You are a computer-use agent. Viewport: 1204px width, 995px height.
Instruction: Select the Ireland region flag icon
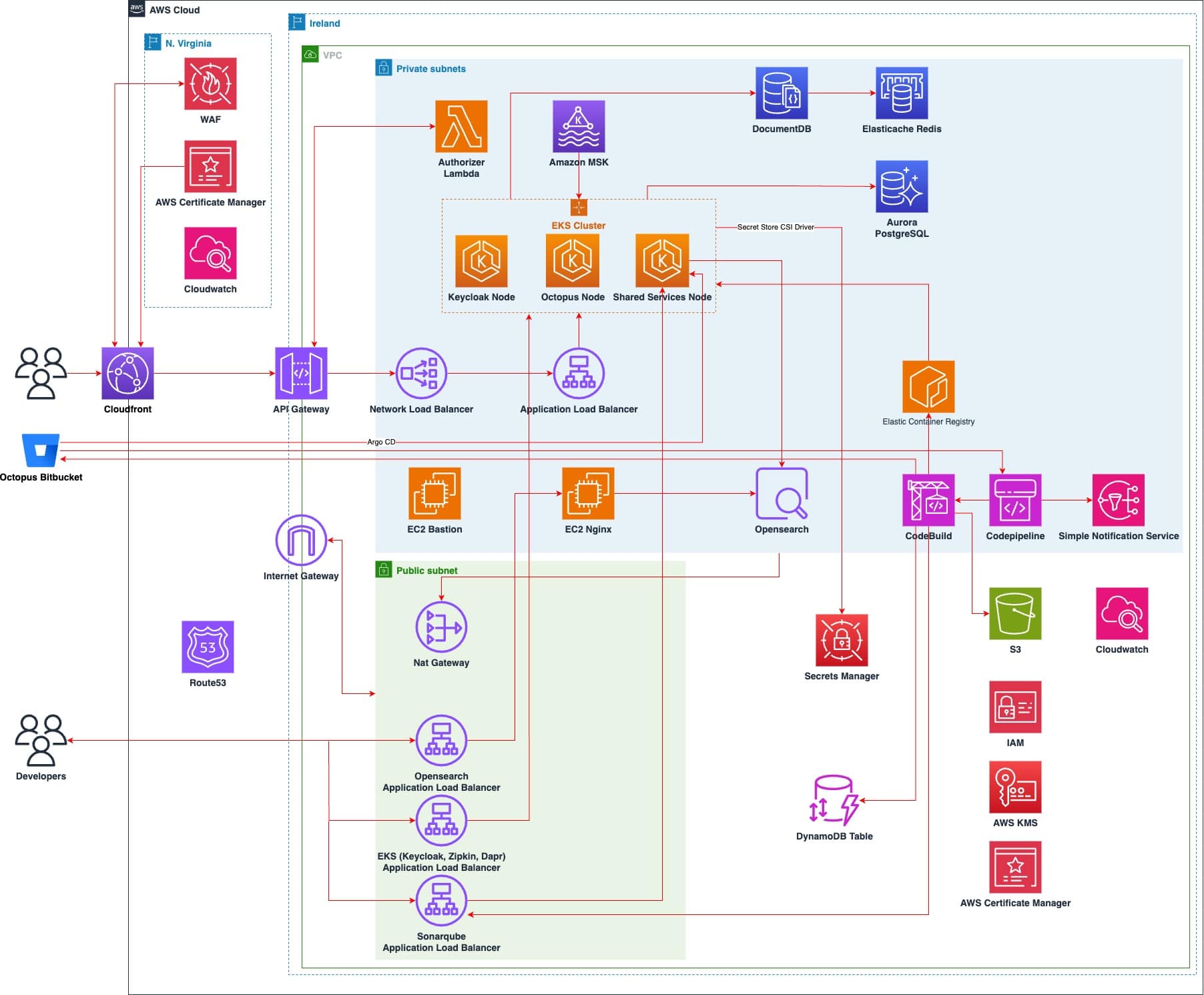[x=297, y=22]
